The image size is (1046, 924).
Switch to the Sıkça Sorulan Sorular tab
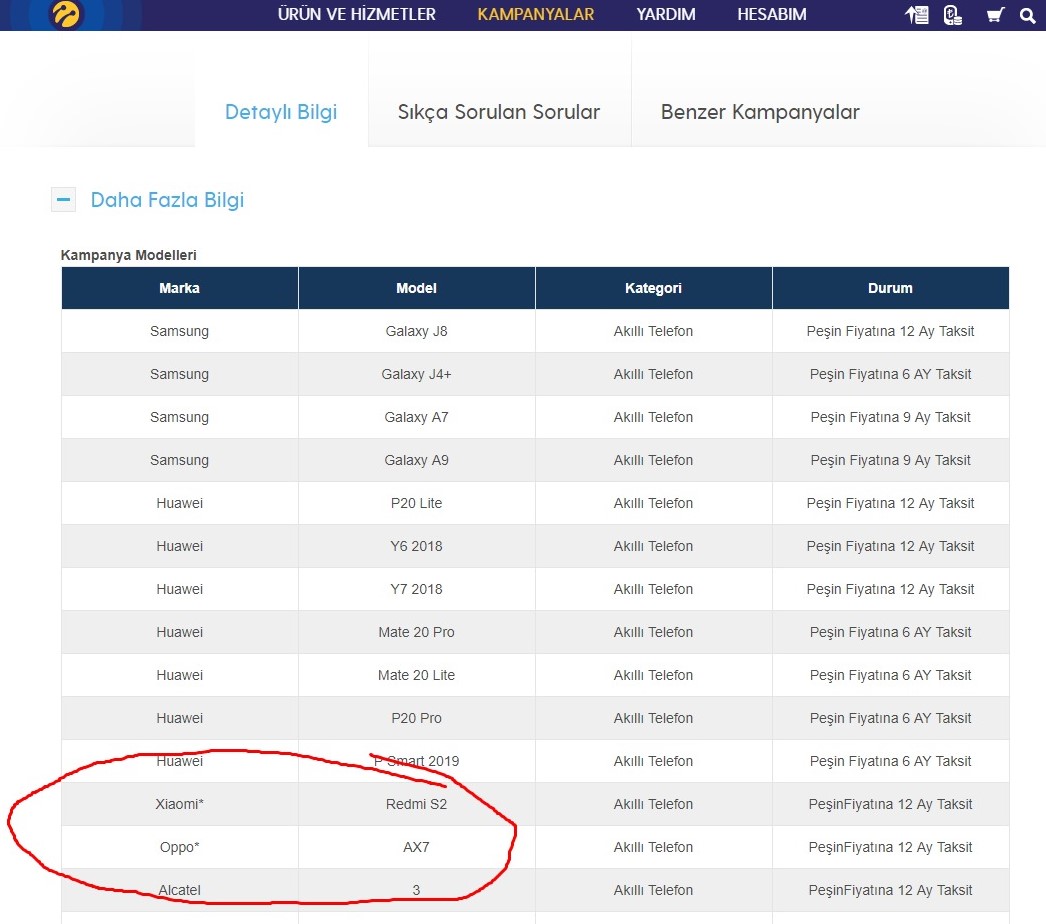499,111
